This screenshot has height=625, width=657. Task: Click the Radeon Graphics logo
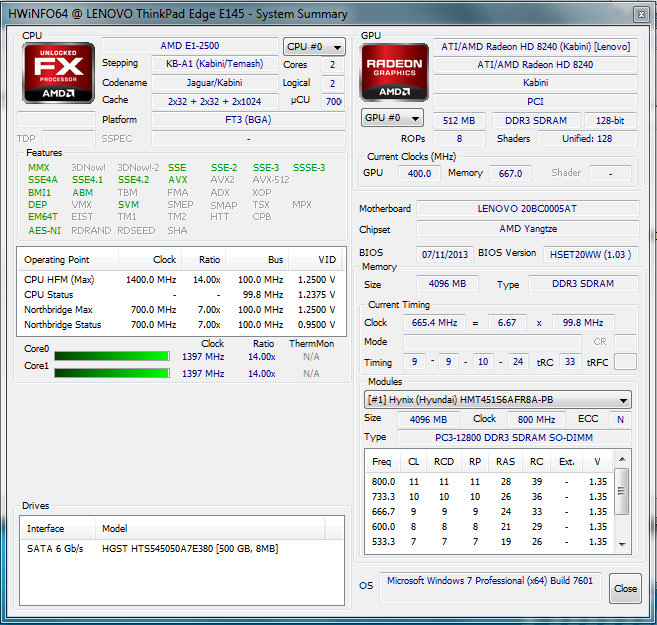[x=394, y=72]
